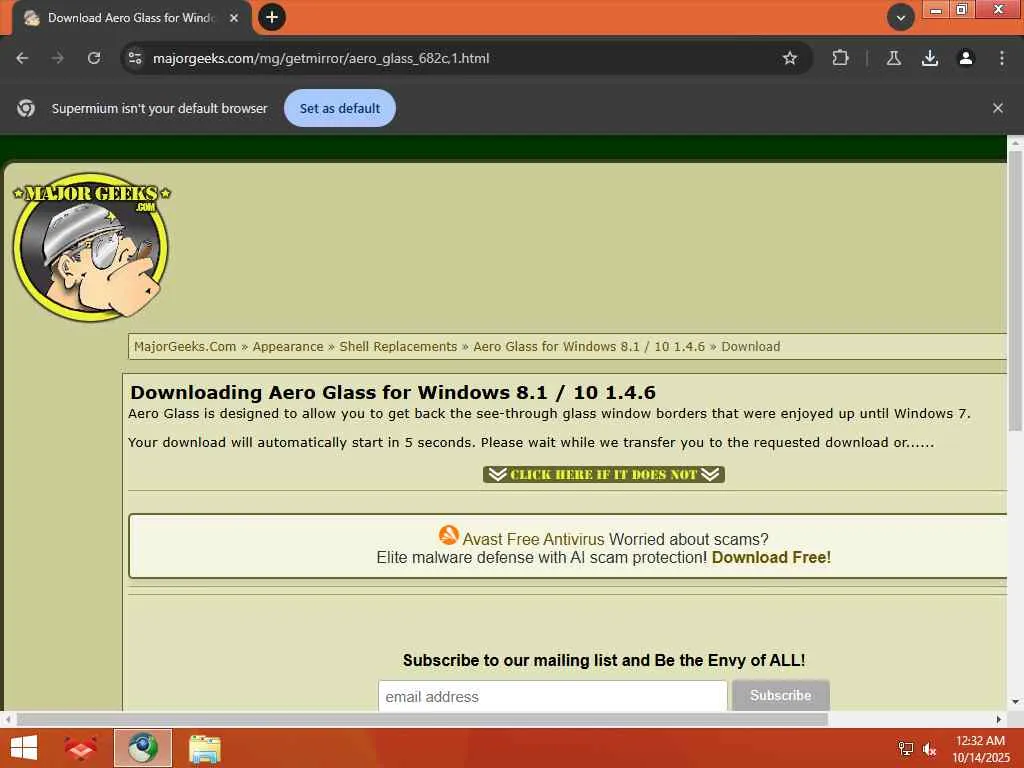
Task: Click the muted volume tray icon
Action: tap(929, 749)
